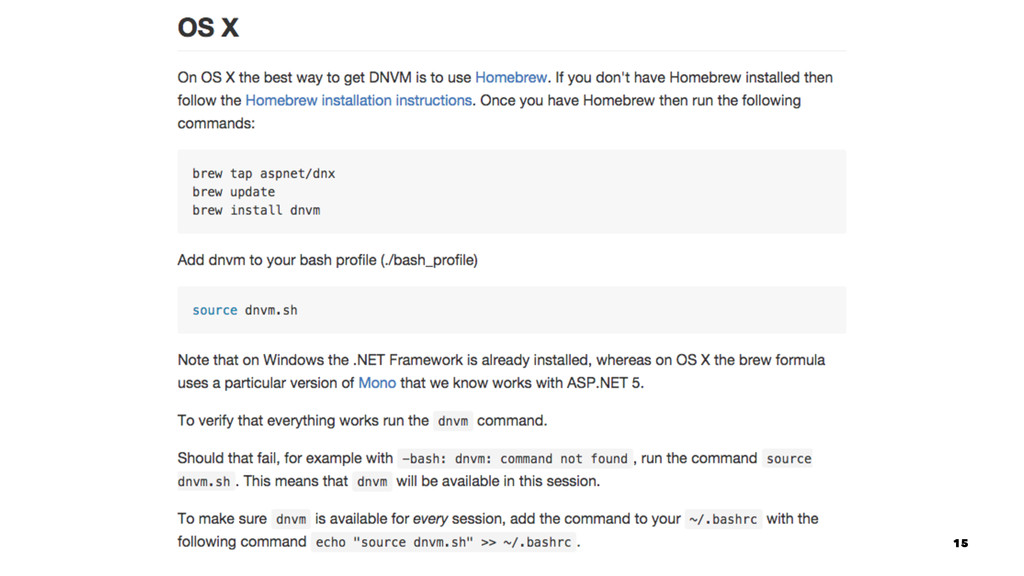Follow the Homebrew installation instructions link
Screen dimensions: 1024x576
pyautogui.click(x=358, y=100)
